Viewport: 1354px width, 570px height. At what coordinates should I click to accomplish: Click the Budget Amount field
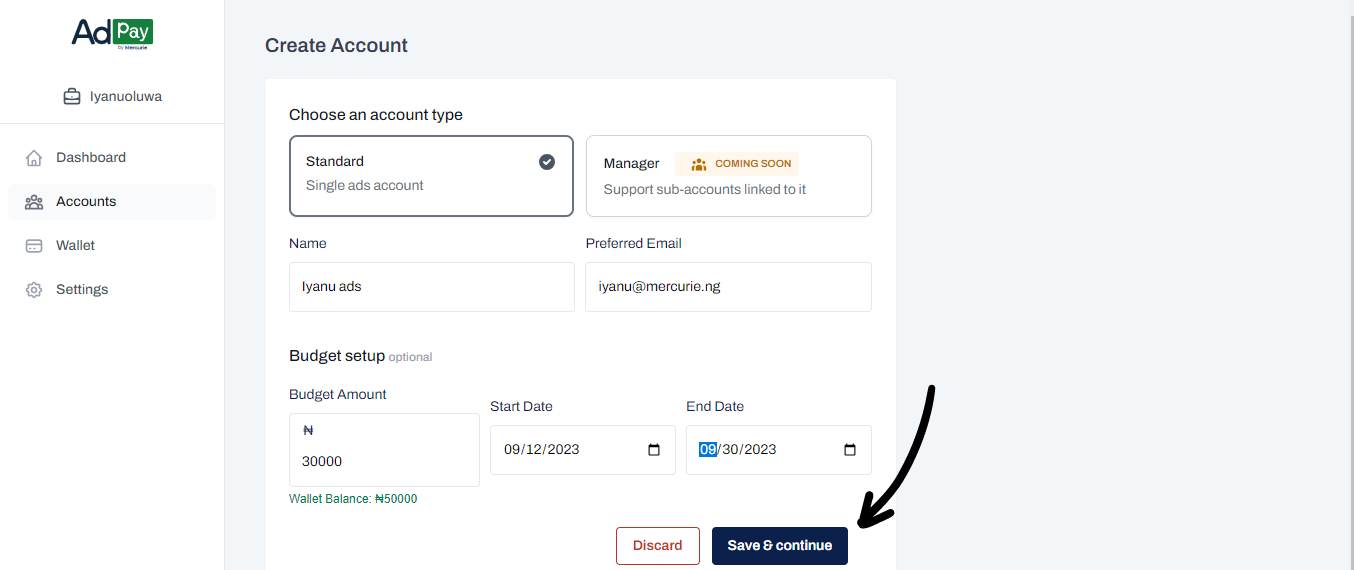[x=384, y=461]
